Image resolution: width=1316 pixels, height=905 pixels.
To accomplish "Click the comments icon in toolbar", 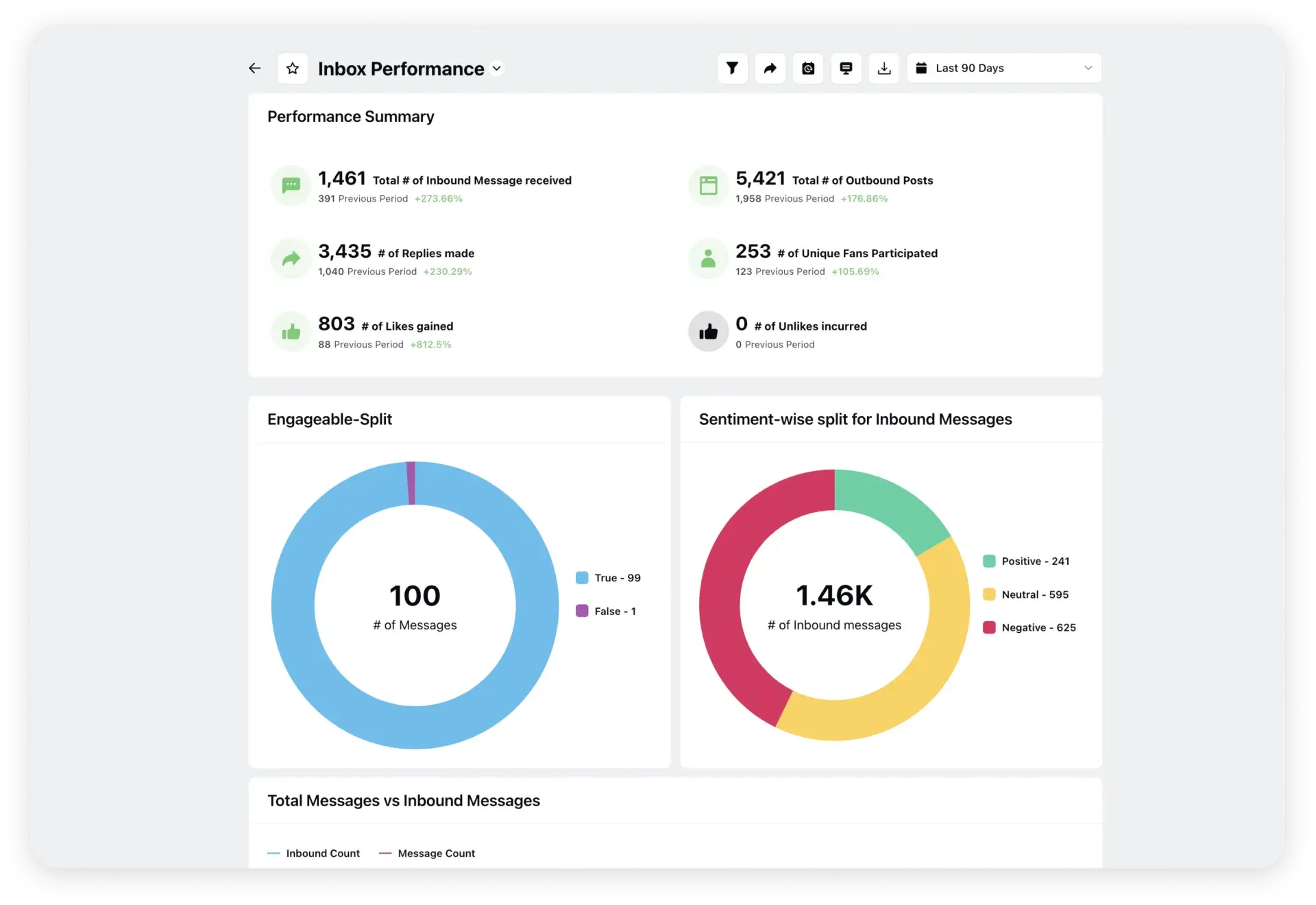I will coord(846,68).
